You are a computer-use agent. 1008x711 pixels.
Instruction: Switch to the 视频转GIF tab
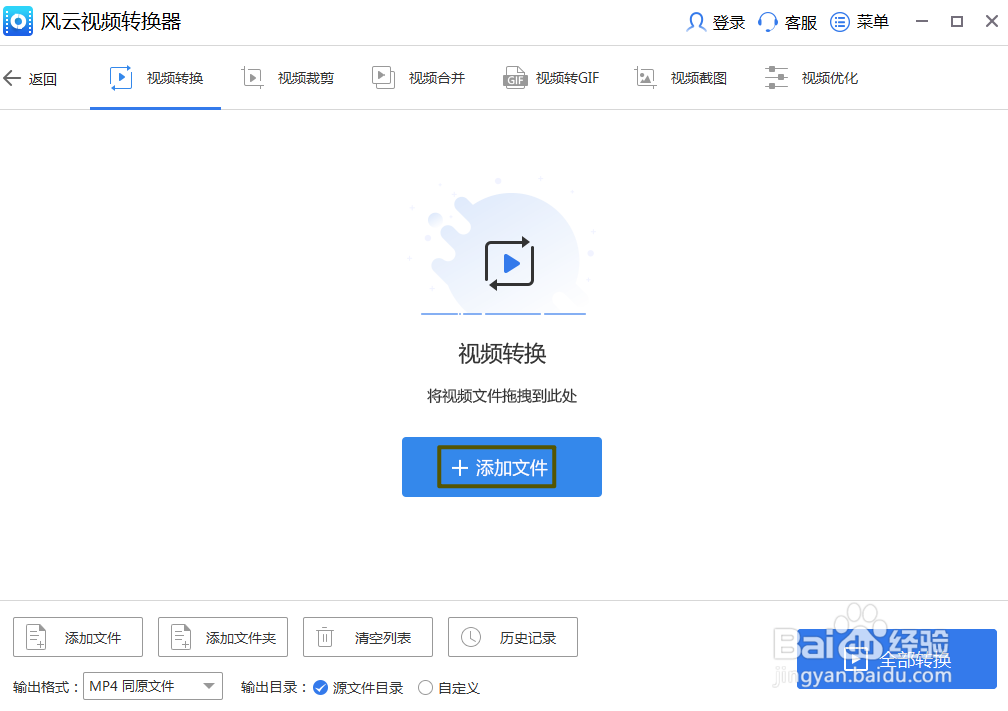[x=550, y=78]
